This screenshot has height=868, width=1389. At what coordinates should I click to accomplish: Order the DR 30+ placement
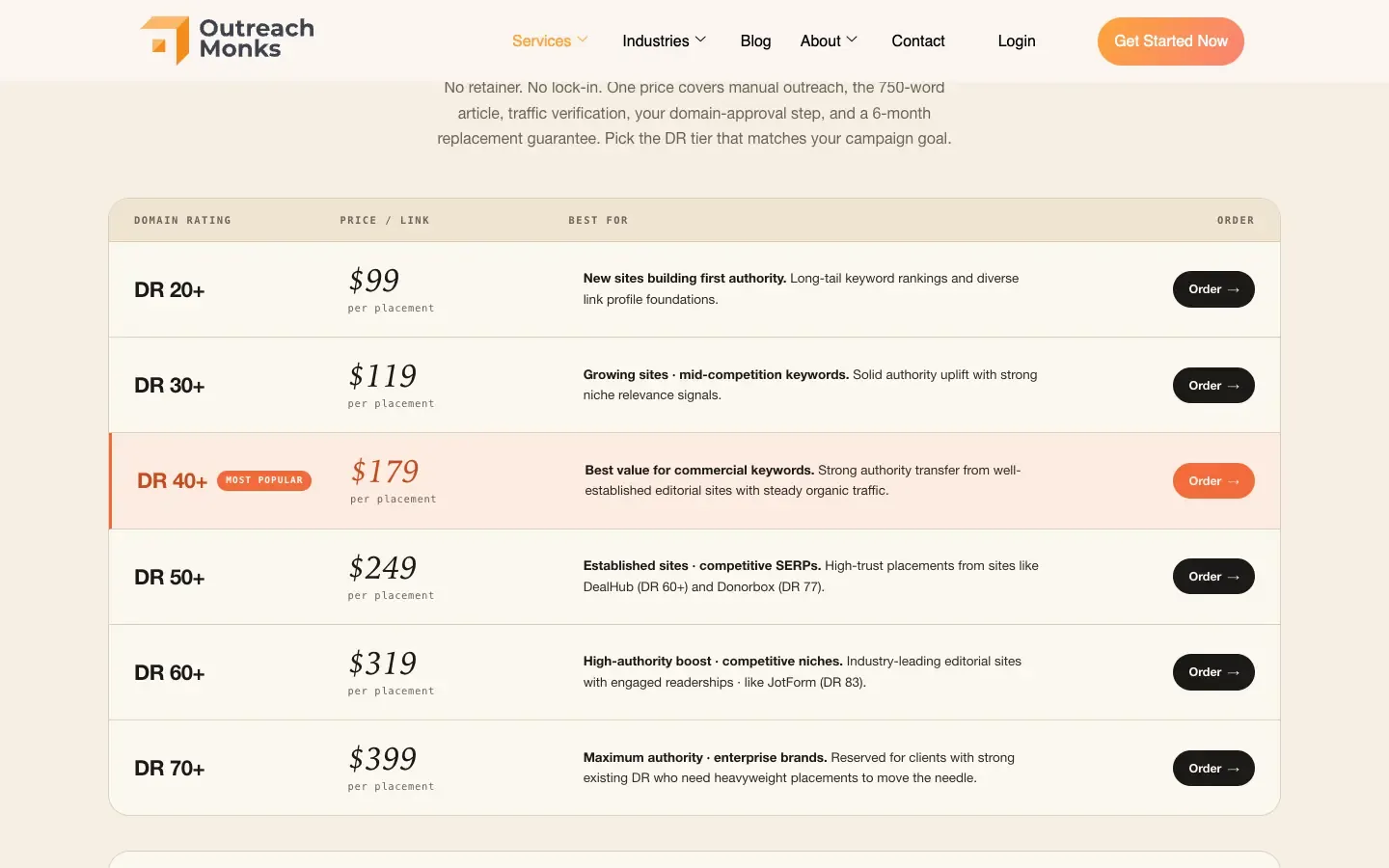point(1213,386)
